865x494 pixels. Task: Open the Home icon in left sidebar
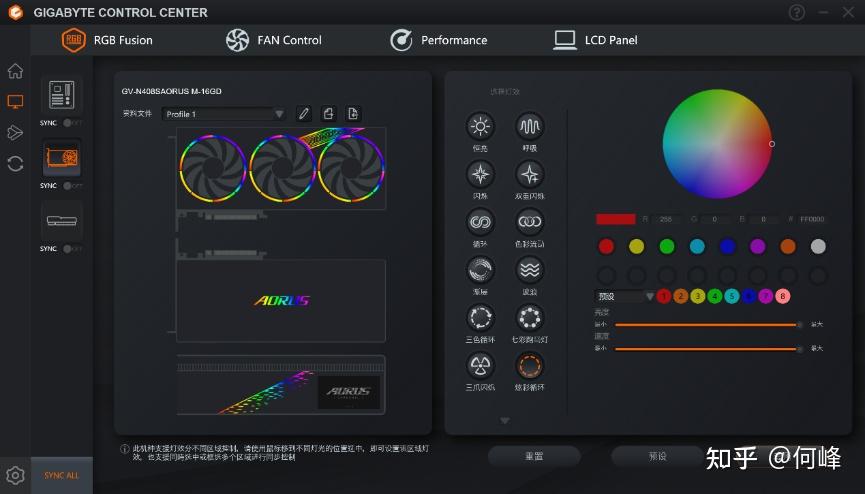click(x=15, y=71)
